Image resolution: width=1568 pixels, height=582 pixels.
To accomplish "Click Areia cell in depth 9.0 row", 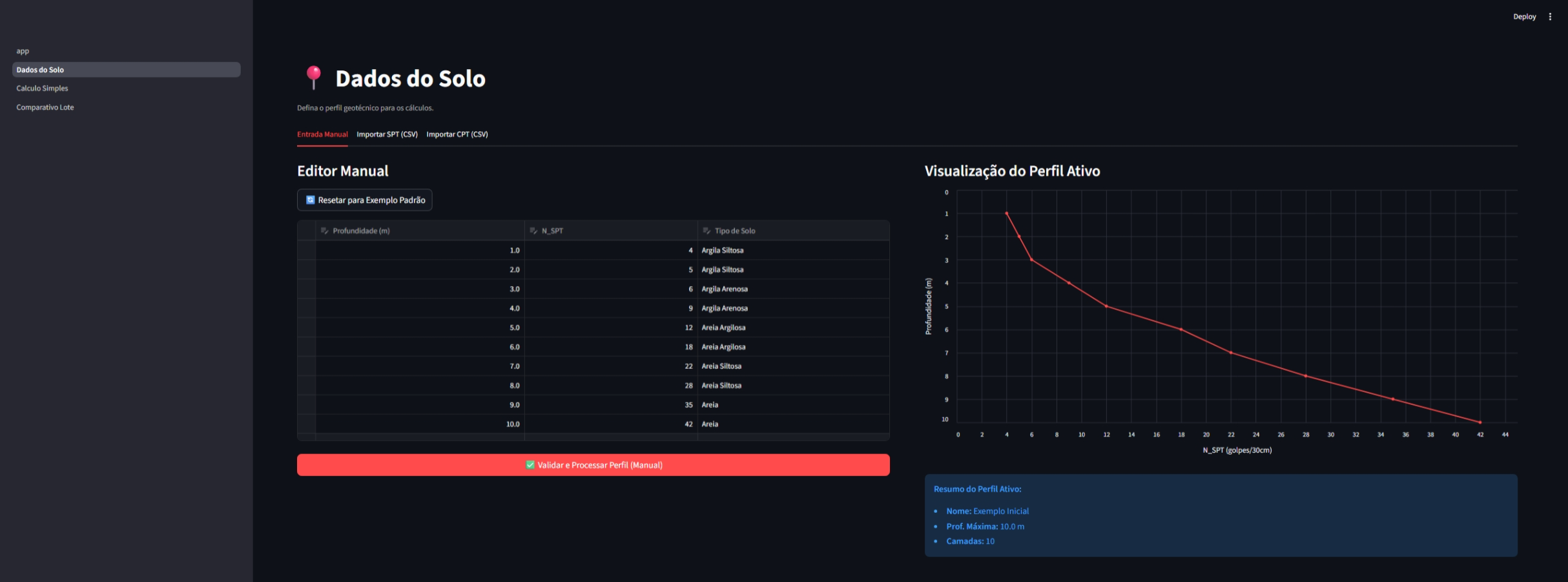I will click(x=794, y=405).
